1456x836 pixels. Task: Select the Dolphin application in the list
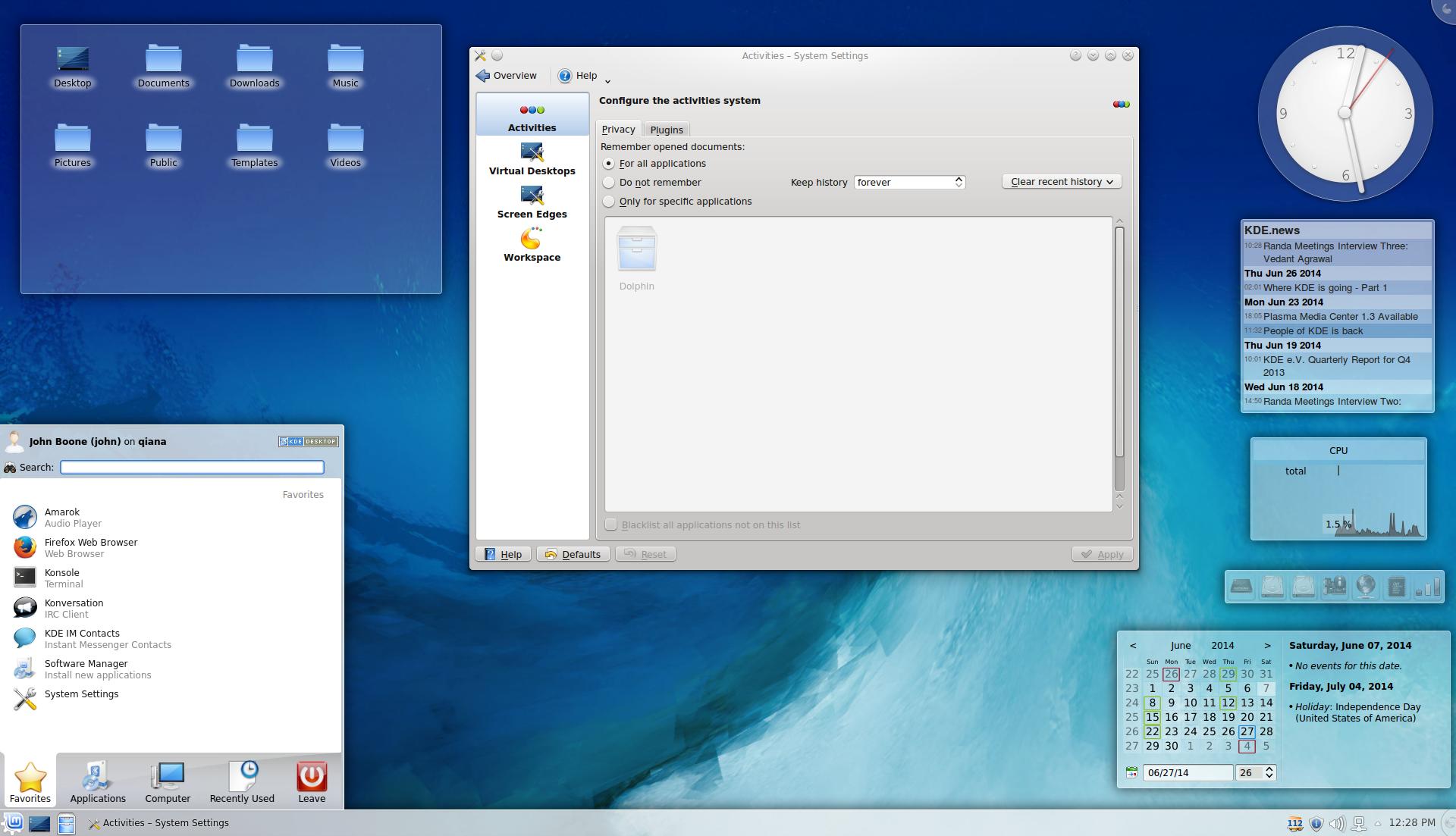pos(636,258)
